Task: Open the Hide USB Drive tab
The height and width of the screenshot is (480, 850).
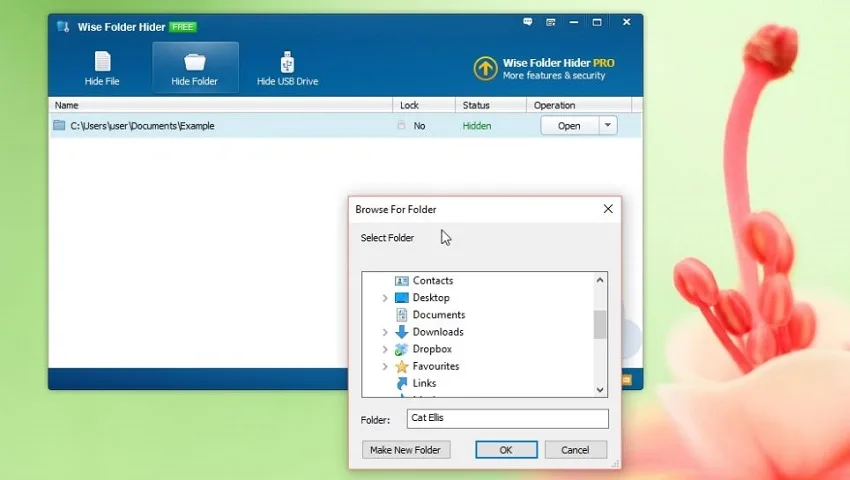Action: point(287,68)
